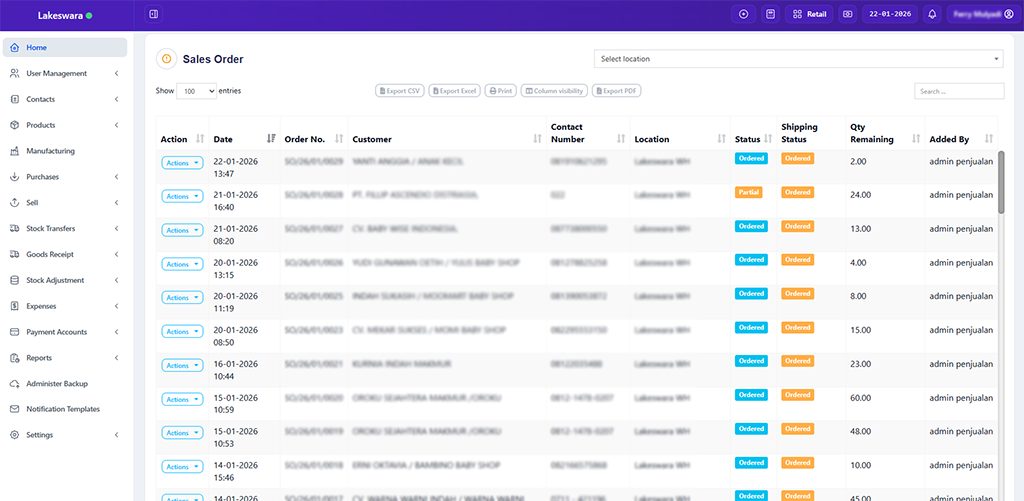Collapse the sidebar with the top toggle icon
Viewport: 1024px width, 501px height.
coord(153,14)
